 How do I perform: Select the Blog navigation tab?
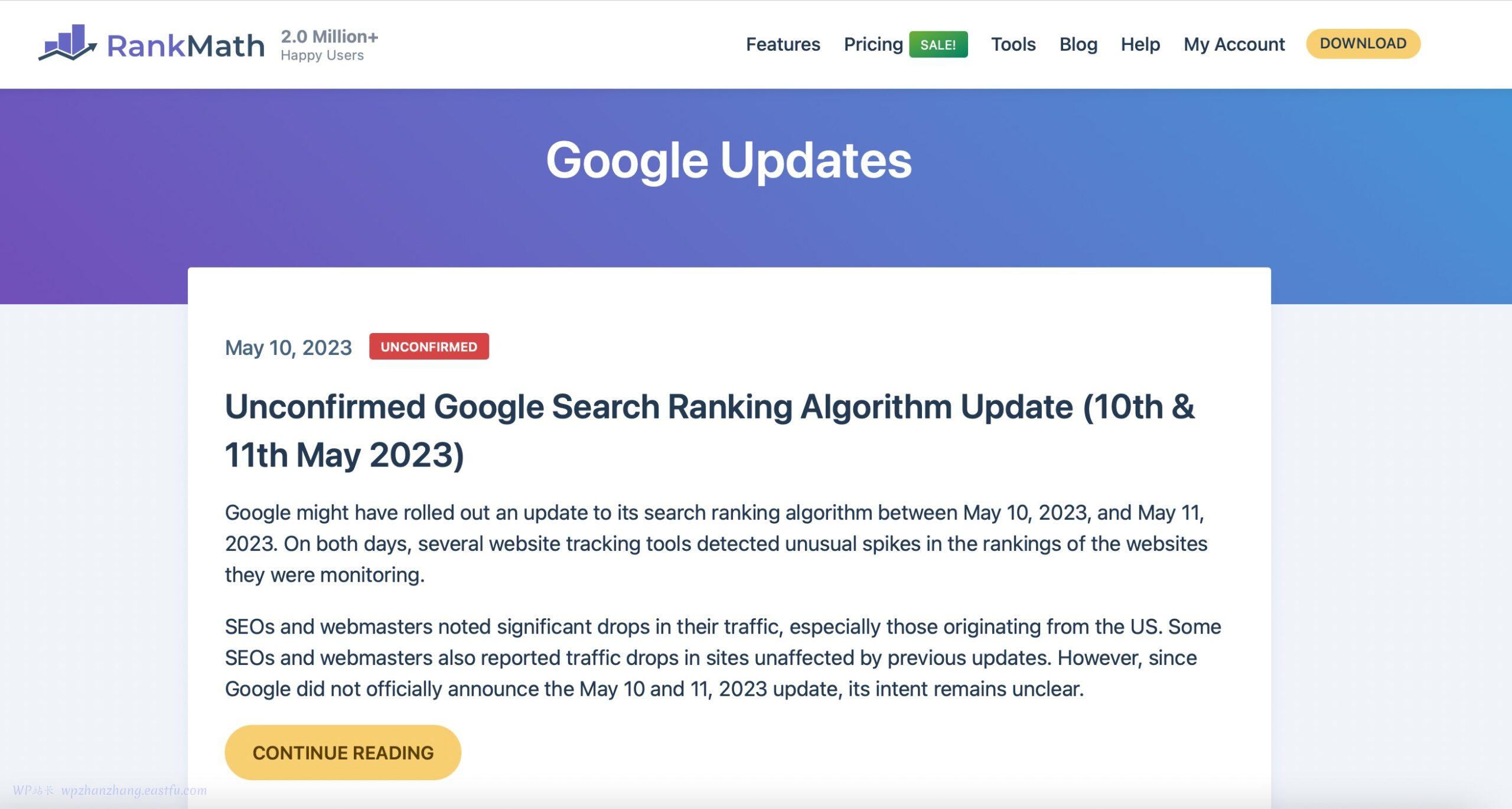point(1078,44)
